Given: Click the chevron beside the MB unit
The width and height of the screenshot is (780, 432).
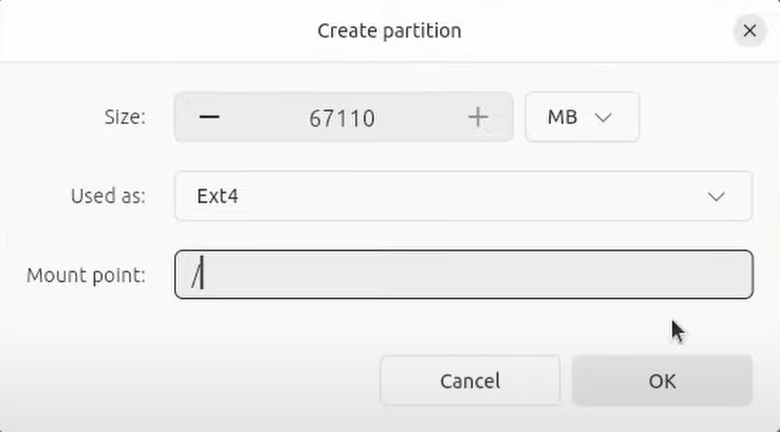Looking at the screenshot, I should [603, 117].
